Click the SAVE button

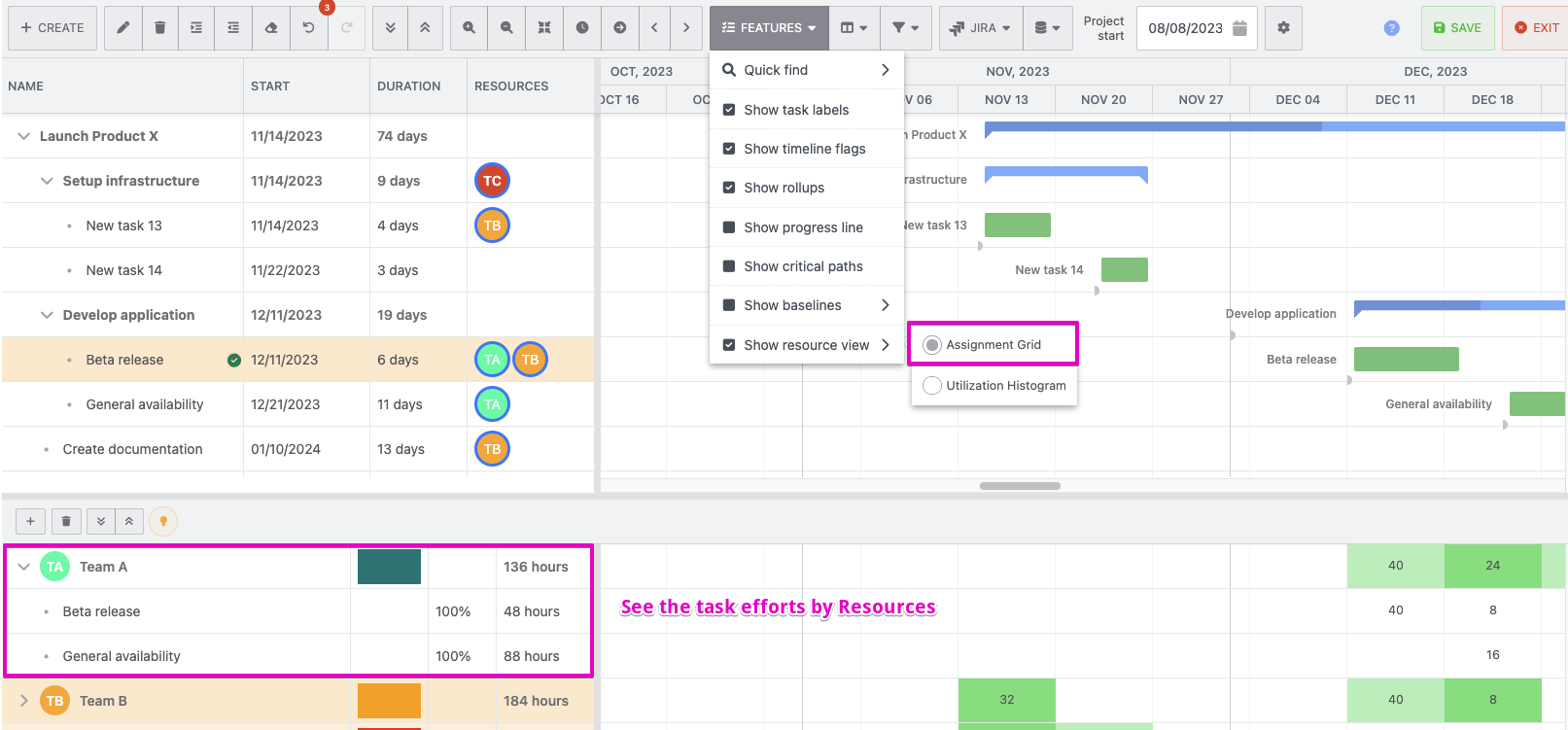point(1457,28)
